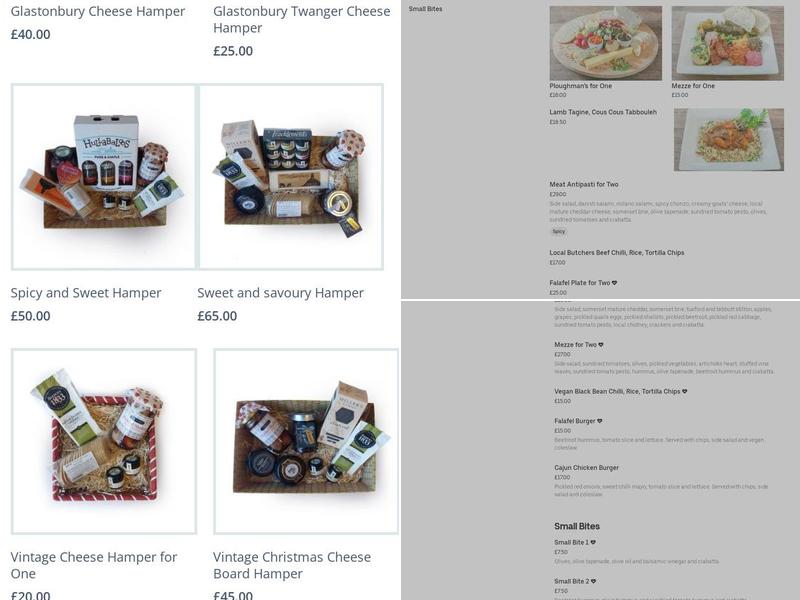Open the Spicy and Sweet Hamper image

(x=104, y=177)
